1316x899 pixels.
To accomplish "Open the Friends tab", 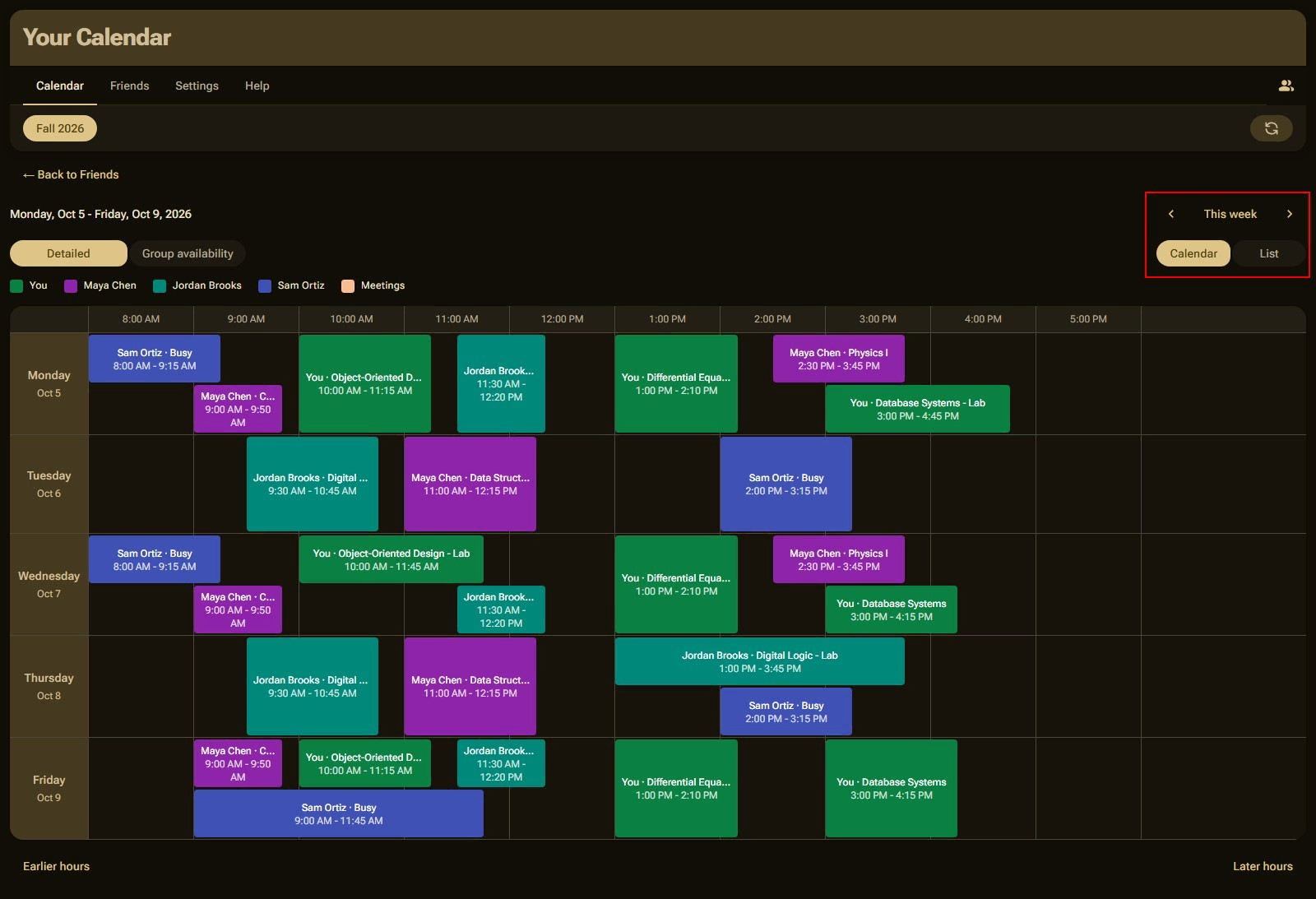I will (x=129, y=86).
